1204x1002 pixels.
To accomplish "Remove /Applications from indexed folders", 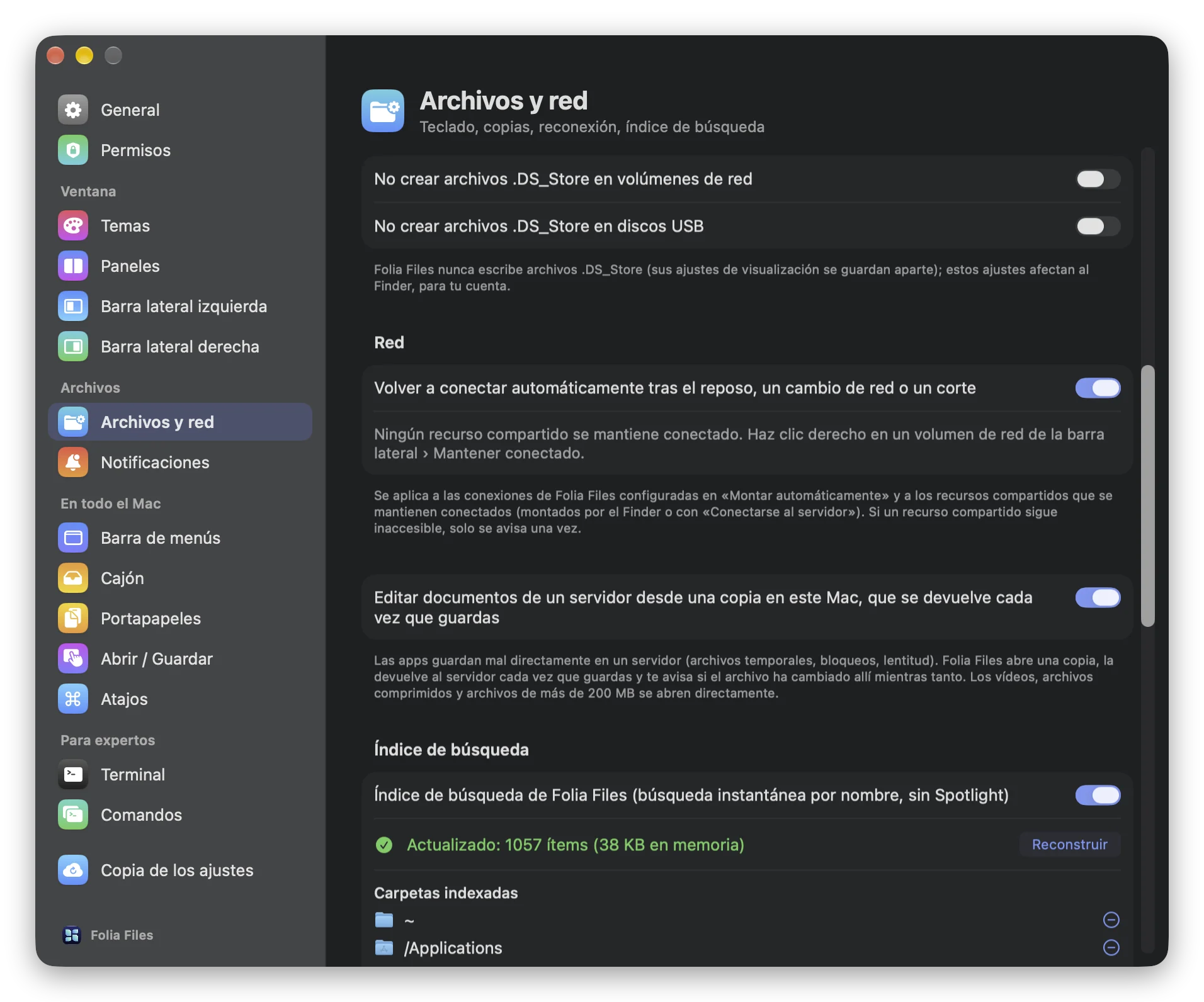I will [x=1111, y=948].
